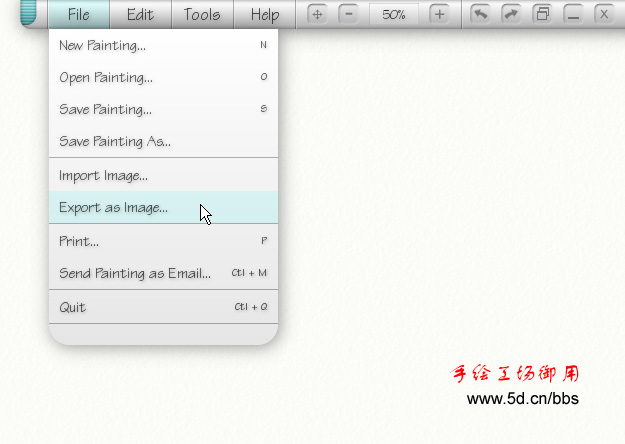Zoom out with the minus button
Screen dimensions: 625x444
(x=349, y=15)
